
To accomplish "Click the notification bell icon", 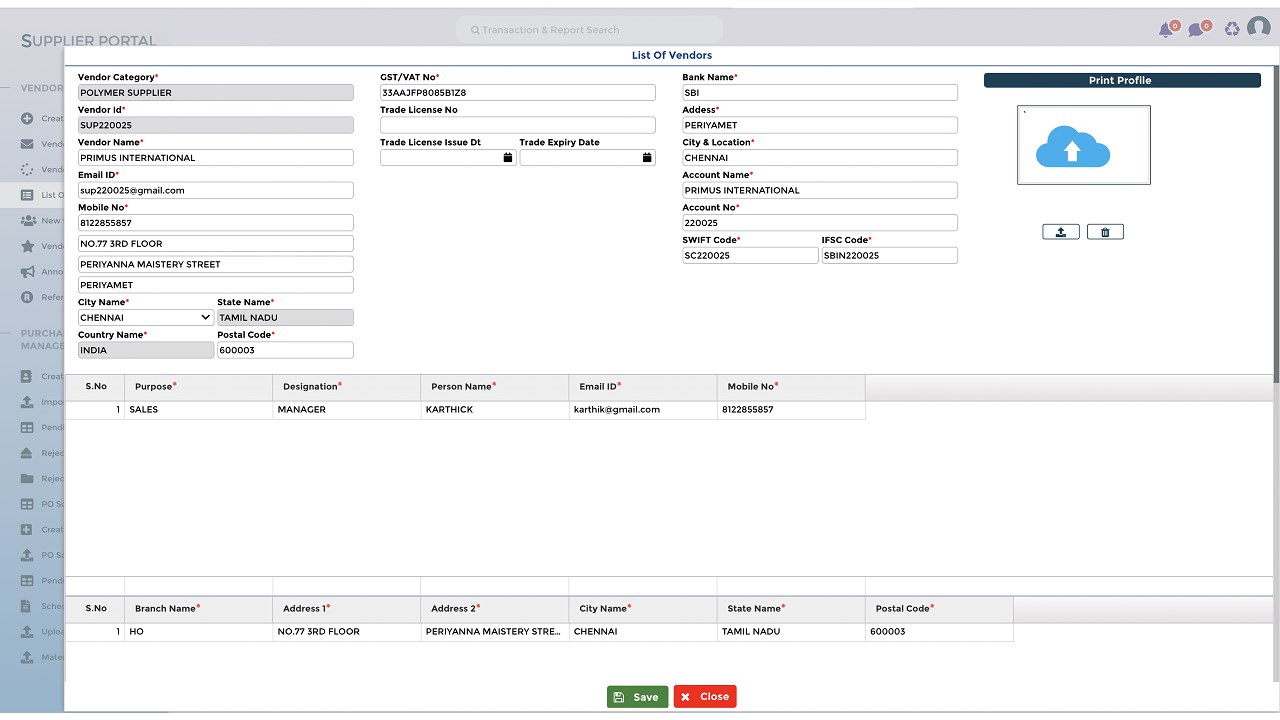I will 1166,30.
